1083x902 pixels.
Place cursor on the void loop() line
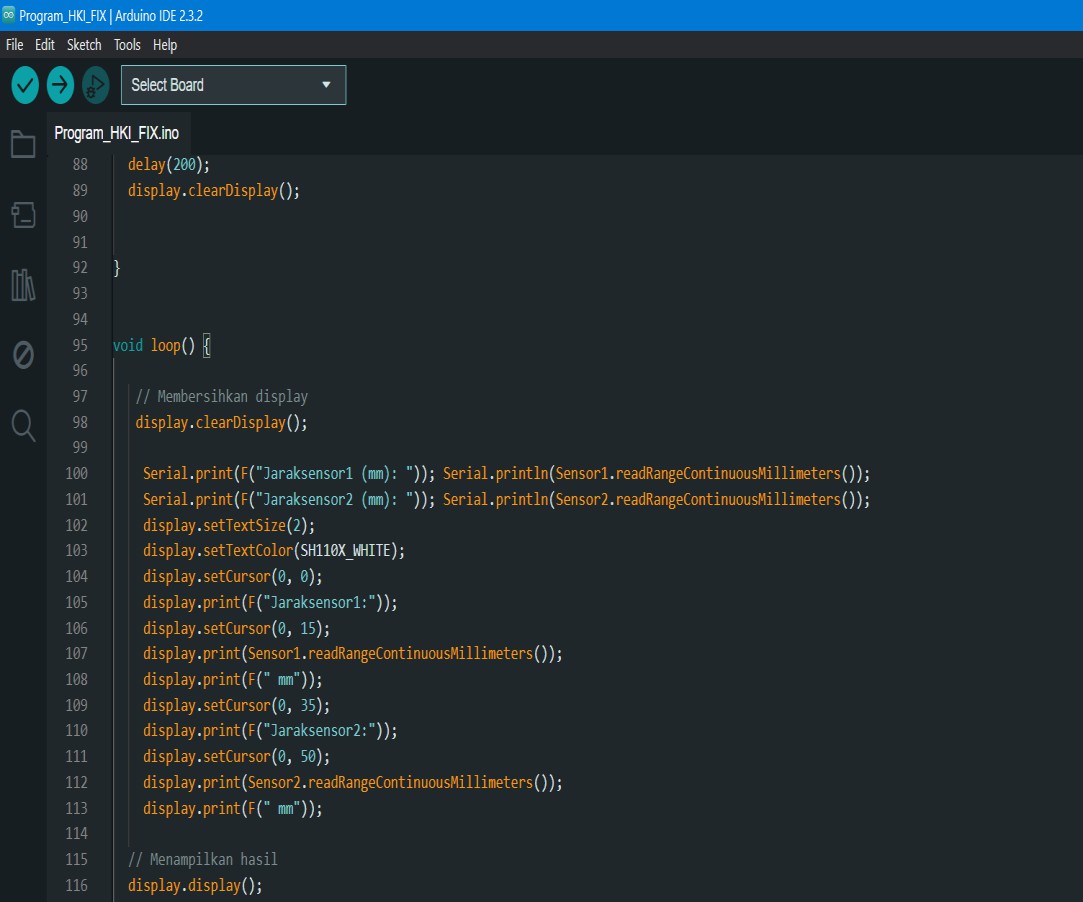pos(160,345)
